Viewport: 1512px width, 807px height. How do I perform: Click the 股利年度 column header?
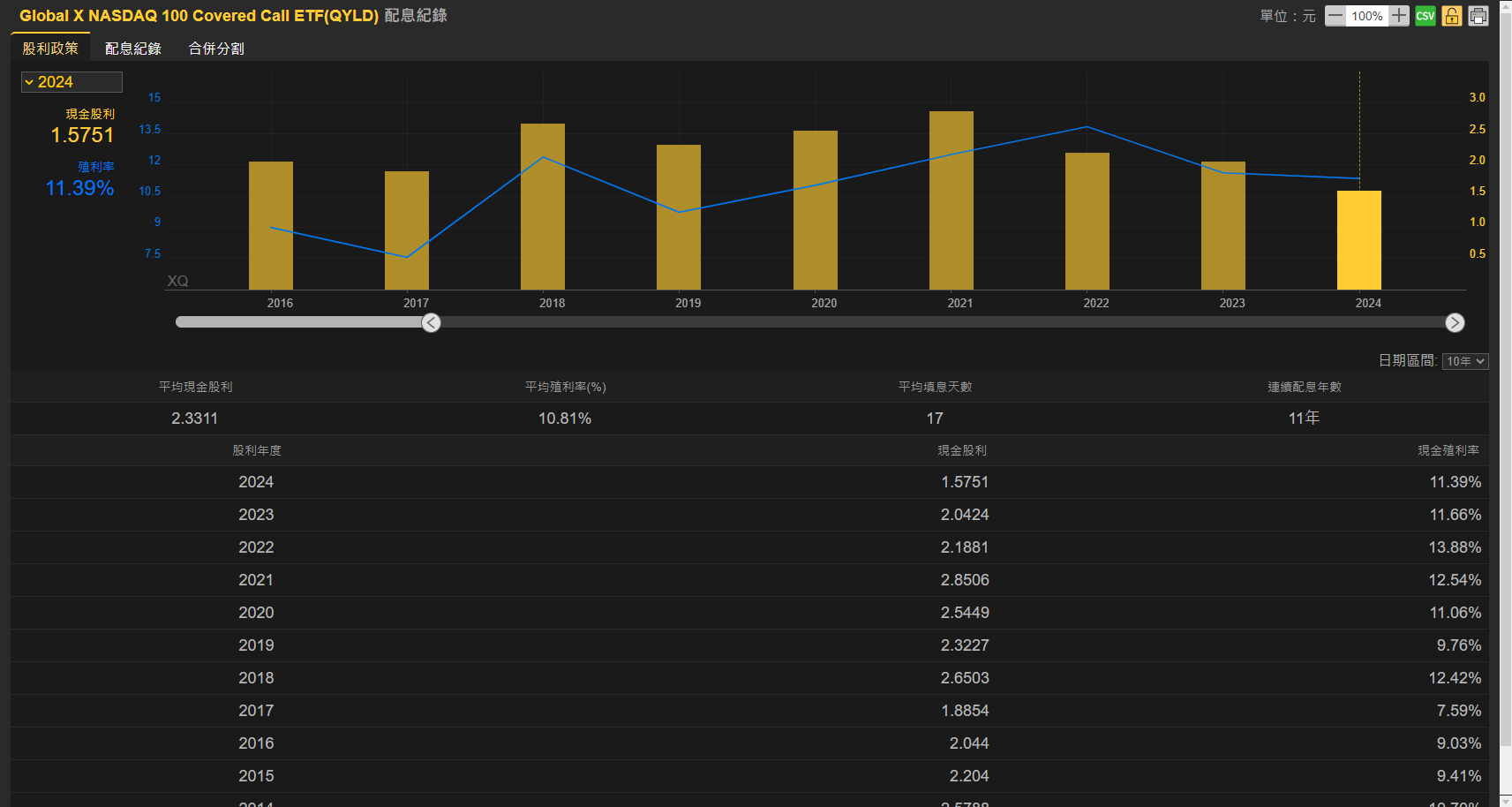[257, 450]
